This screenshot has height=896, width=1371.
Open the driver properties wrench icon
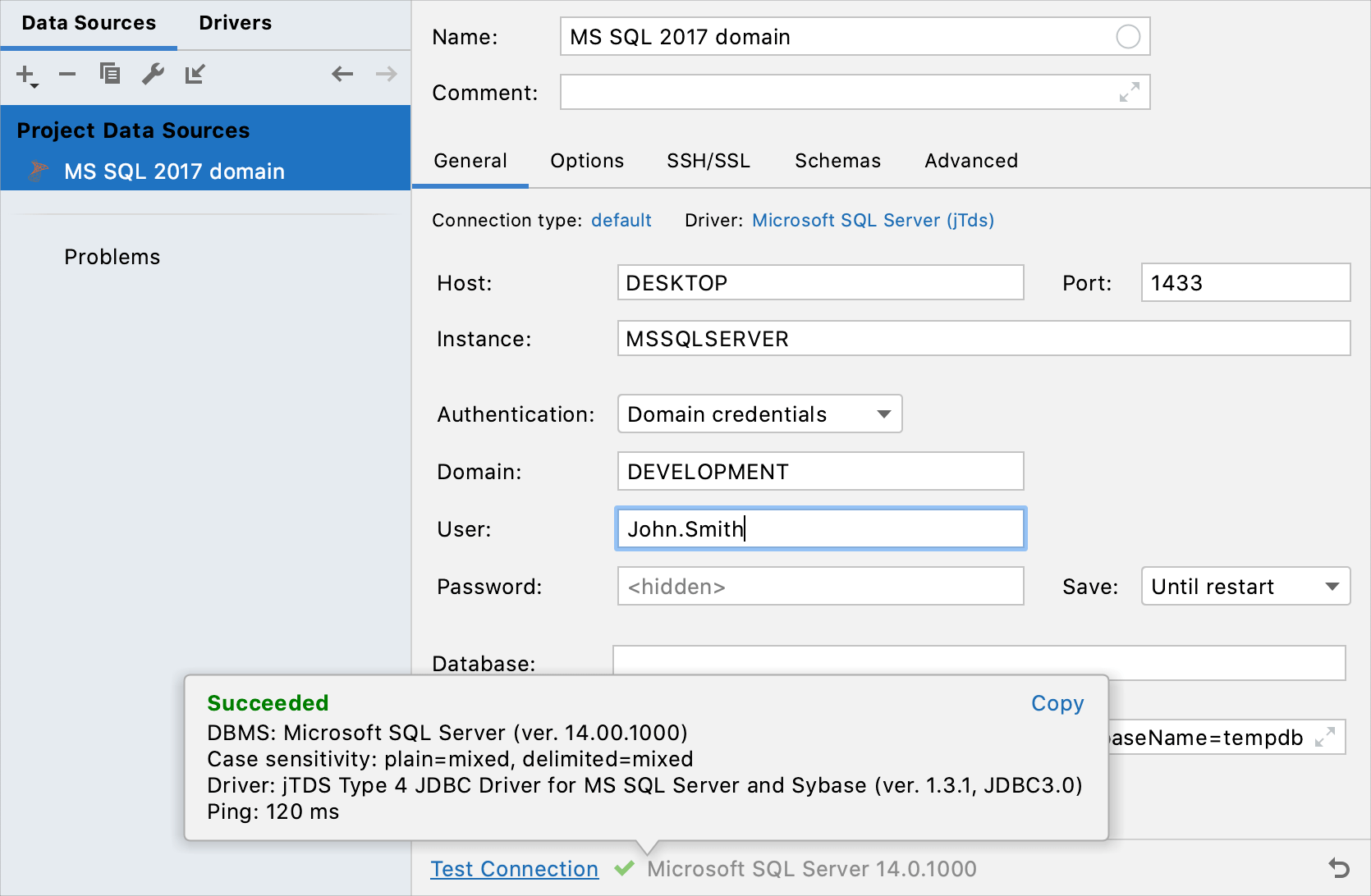pos(153,74)
